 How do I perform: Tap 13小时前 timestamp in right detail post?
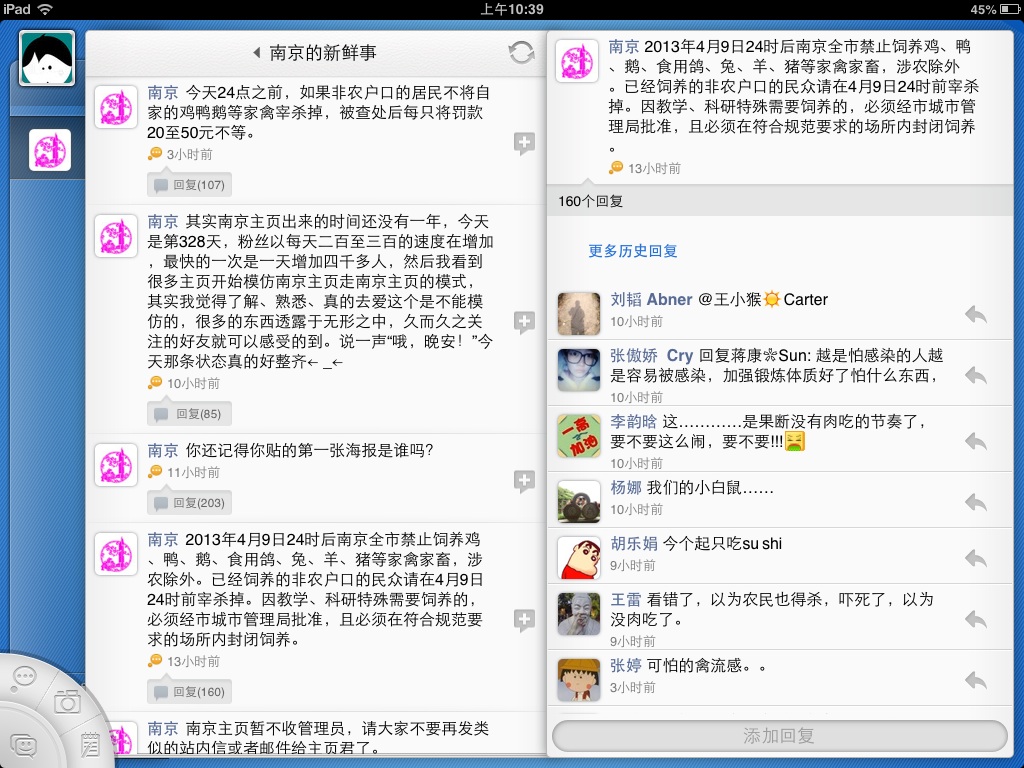pos(654,168)
